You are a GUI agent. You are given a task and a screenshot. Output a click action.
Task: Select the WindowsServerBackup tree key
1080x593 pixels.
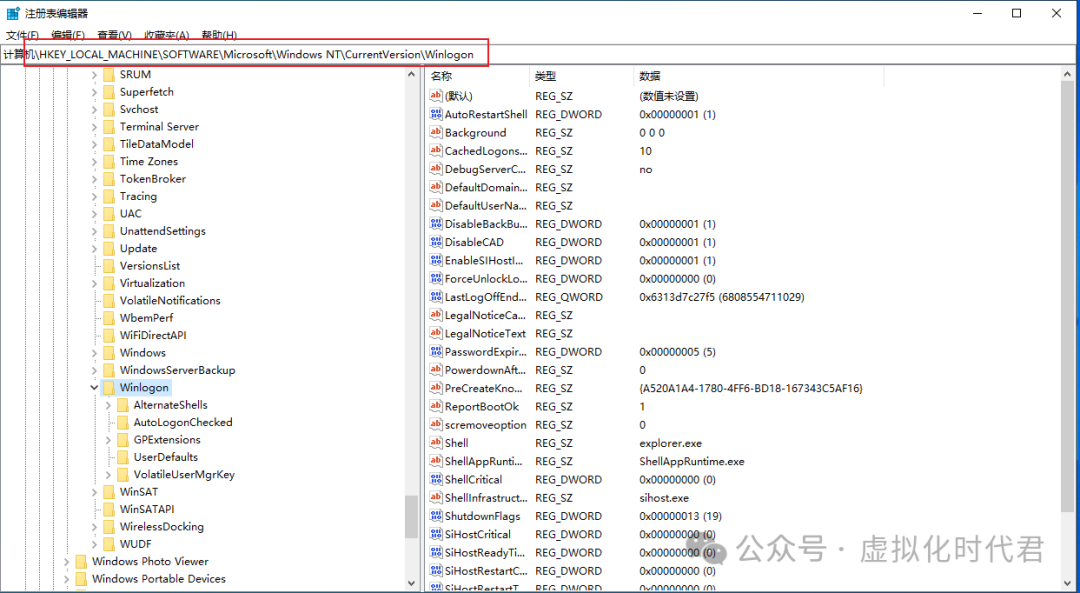click(x=177, y=370)
